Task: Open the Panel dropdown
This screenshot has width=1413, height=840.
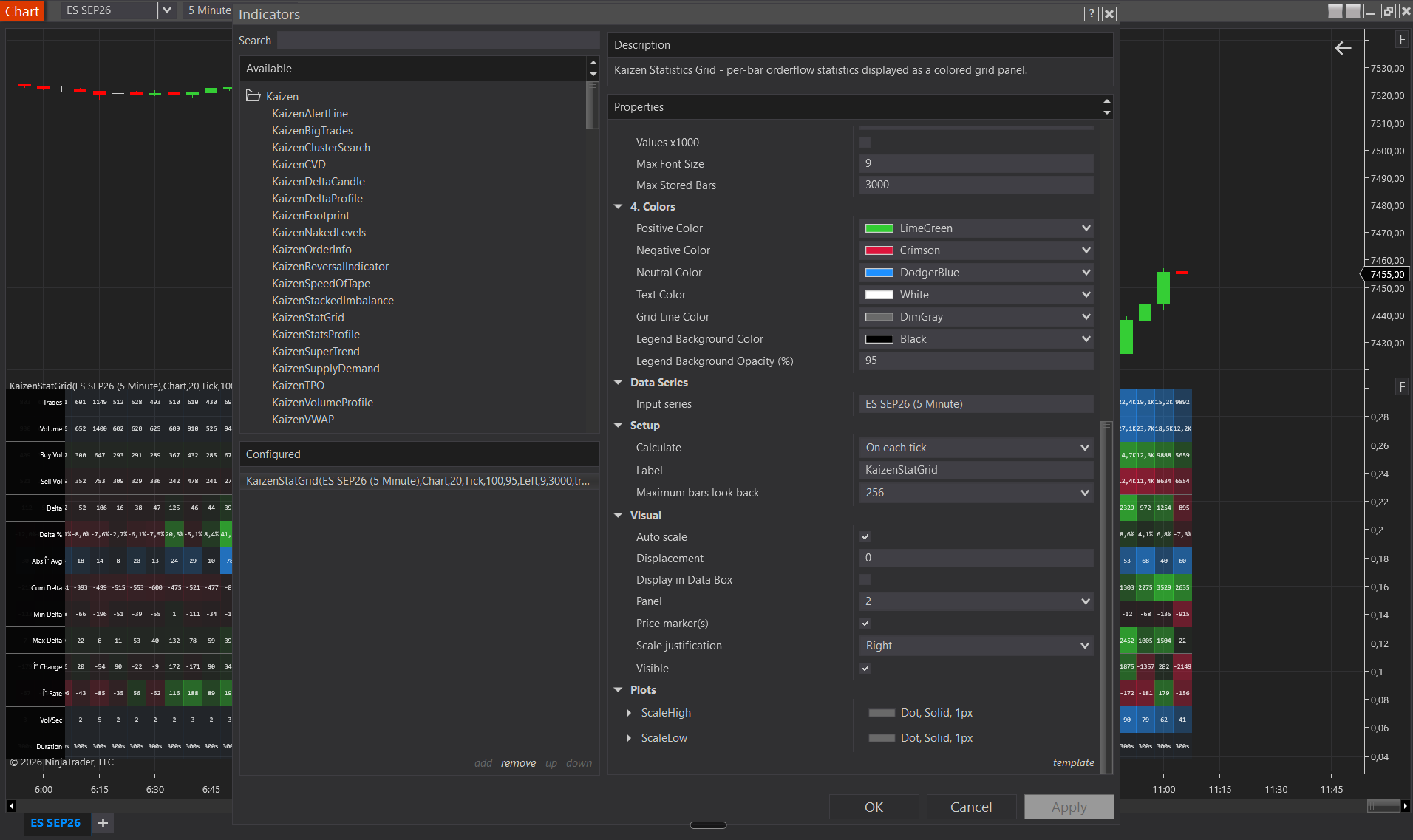Action: tap(976, 601)
